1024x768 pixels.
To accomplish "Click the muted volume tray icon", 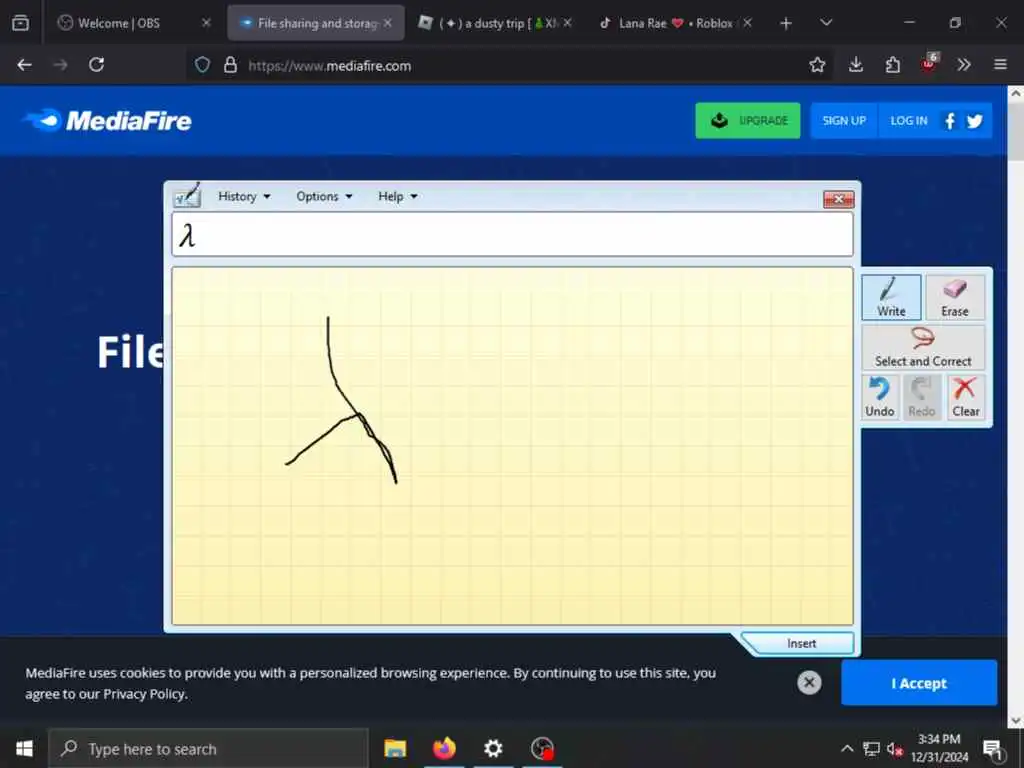I will pyautogui.click(x=895, y=748).
